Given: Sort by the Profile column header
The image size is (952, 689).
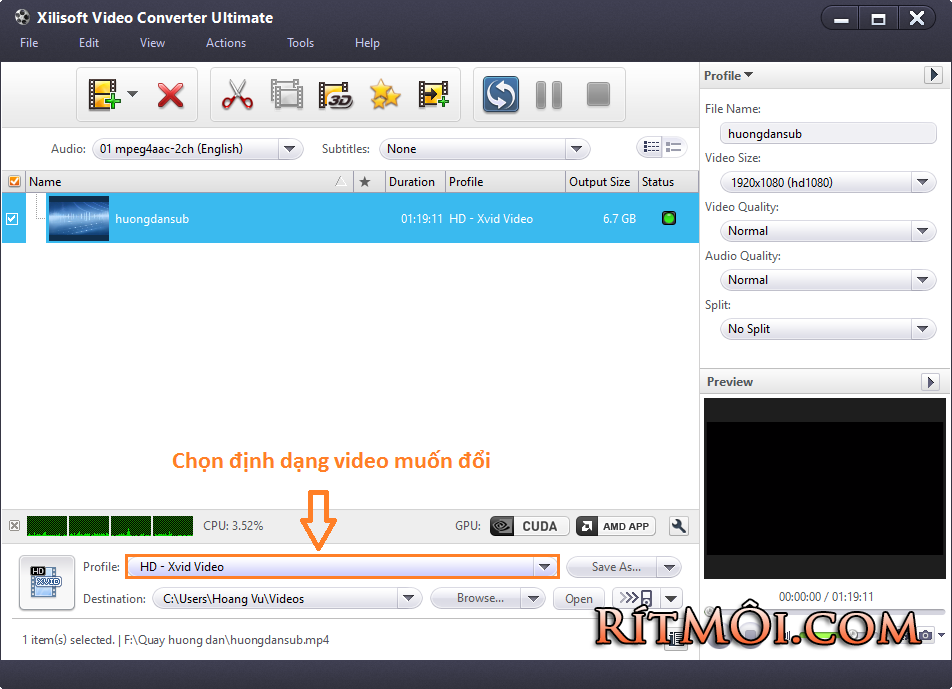Looking at the screenshot, I should pyautogui.click(x=505, y=182).
